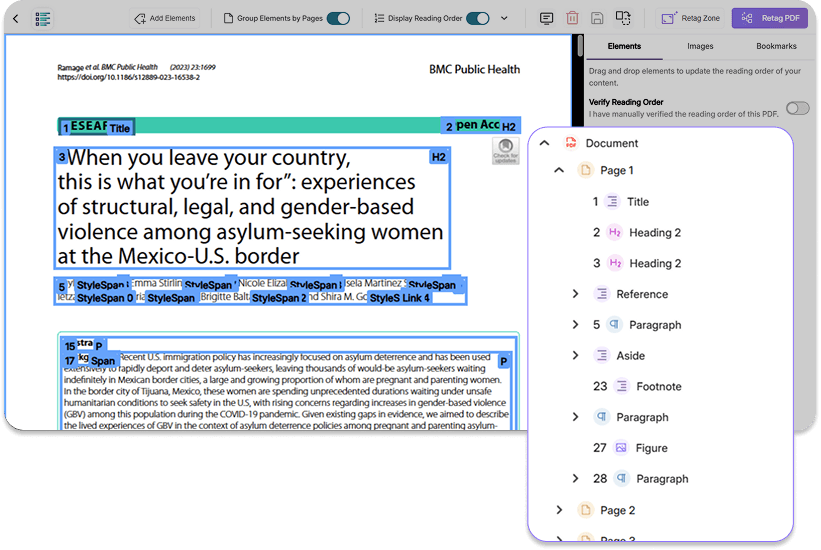Click the trash delete icon
Viewport: 821px width, 550px height.
pyautogui.click(x=572, y=18)
